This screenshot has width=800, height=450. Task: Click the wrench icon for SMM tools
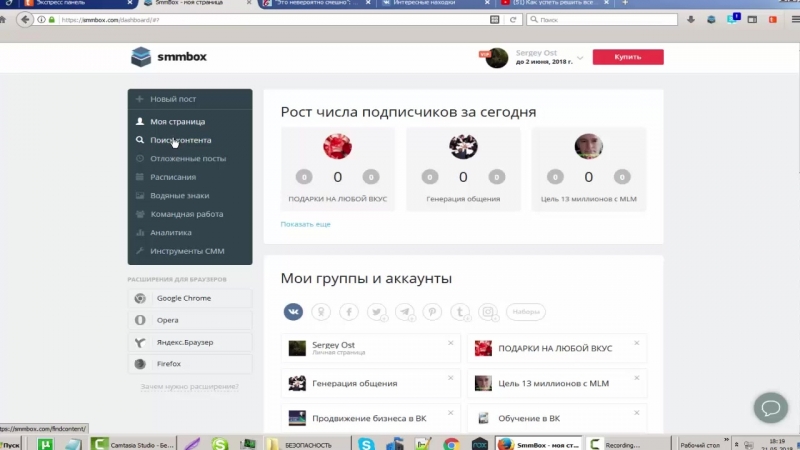pyautogui.click(x=139, y=251)
